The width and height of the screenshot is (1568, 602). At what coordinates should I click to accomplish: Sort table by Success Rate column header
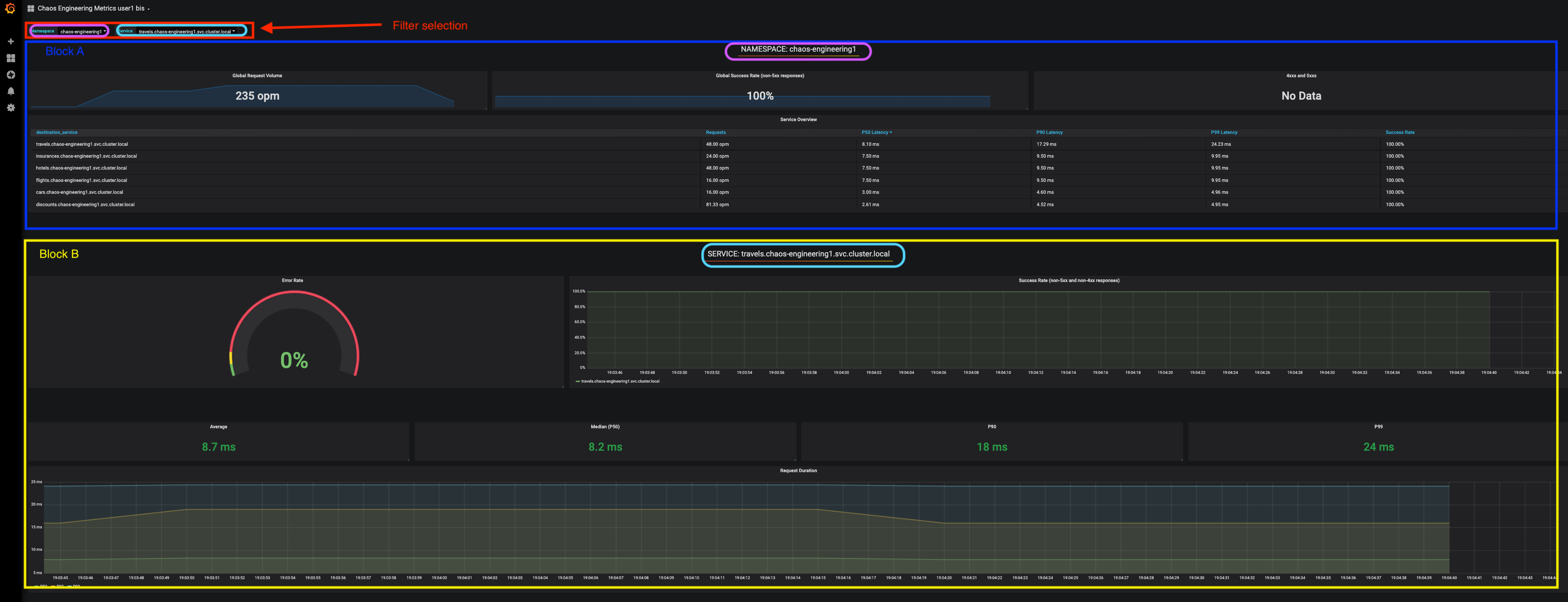click(x=1399, y=132)
